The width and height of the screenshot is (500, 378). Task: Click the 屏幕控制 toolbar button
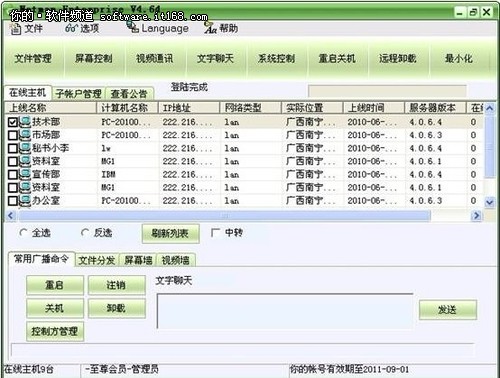94,59
